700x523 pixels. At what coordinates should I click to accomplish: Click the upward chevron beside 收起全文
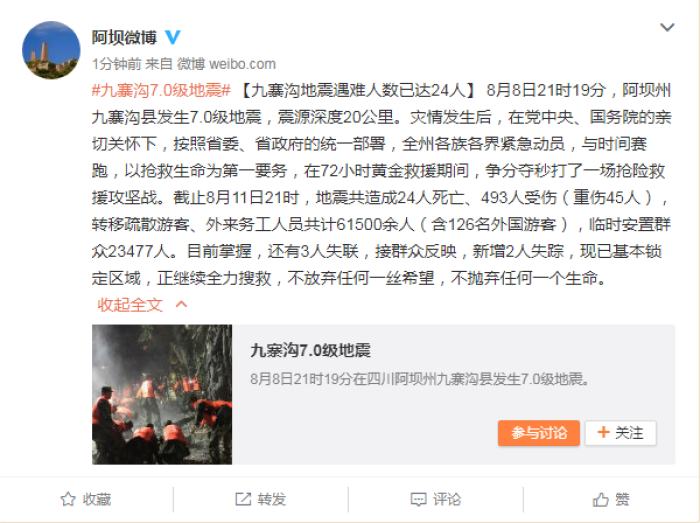coord(181,304)
